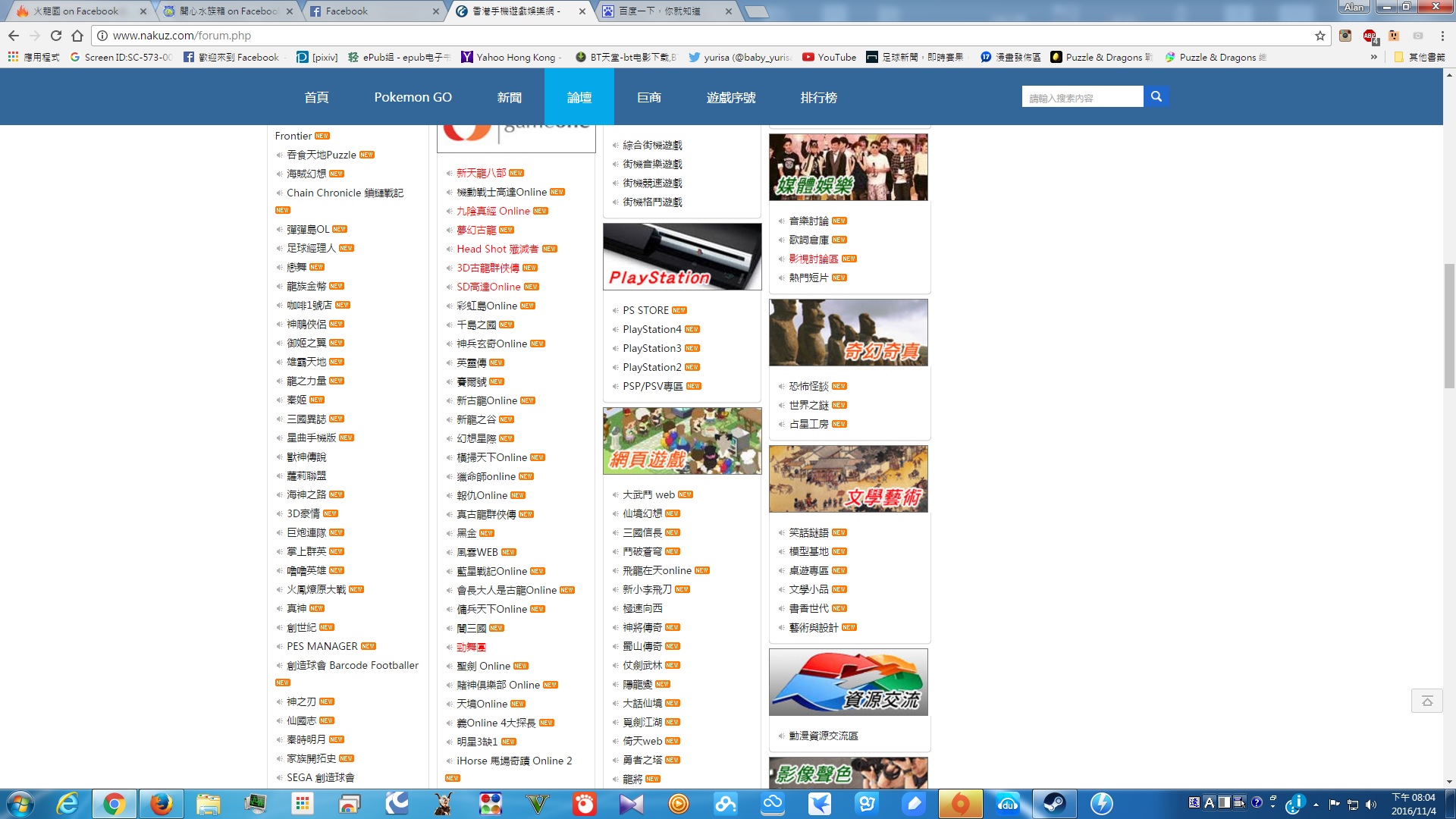This screenshot has height=819, width=1456.
Task: Click the taskbar clock showing 08:04
Action: [1413, 804]
